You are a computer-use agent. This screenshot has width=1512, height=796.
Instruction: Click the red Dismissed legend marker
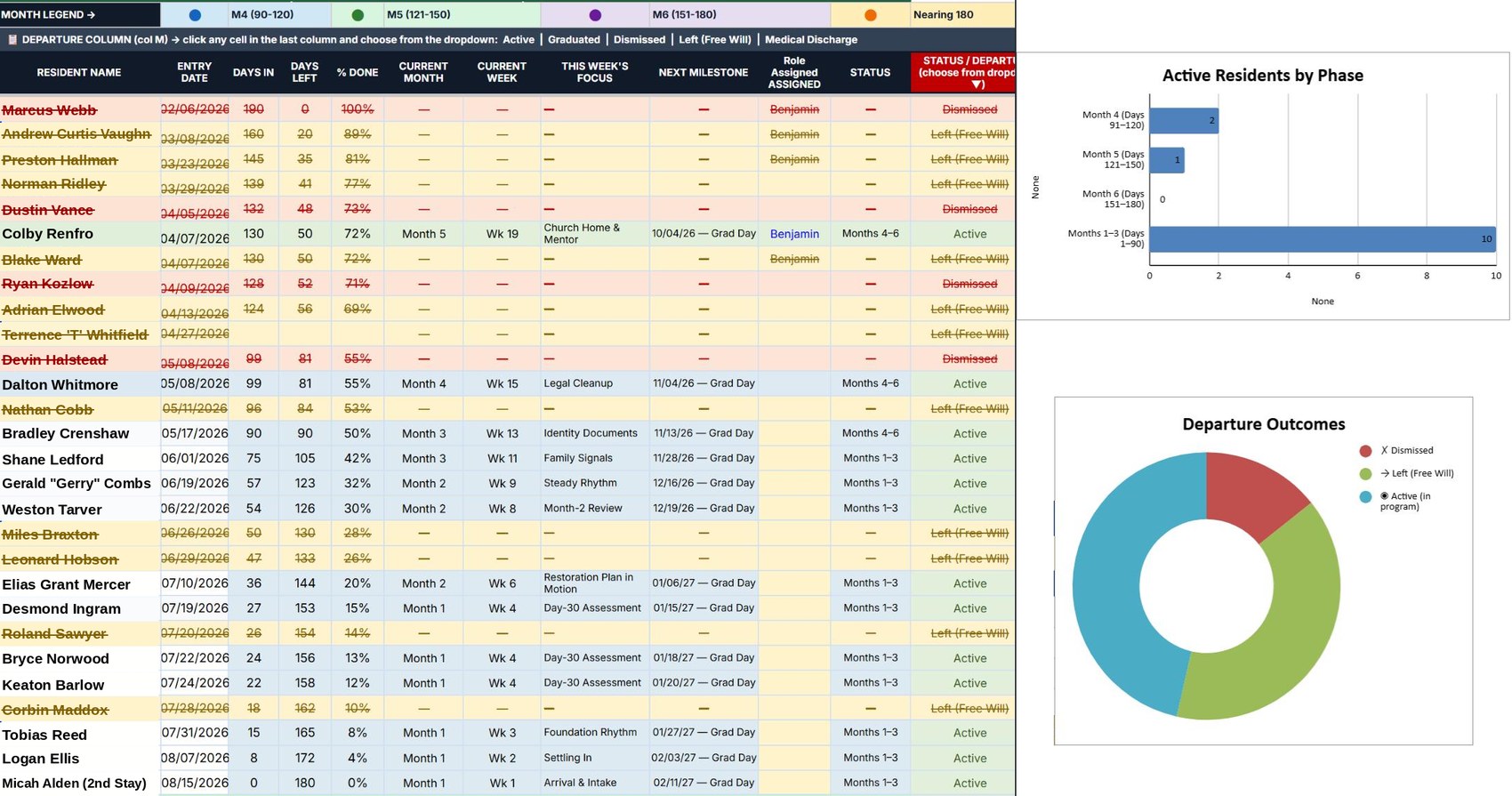pyautogui.click(x=1365, y=451)
